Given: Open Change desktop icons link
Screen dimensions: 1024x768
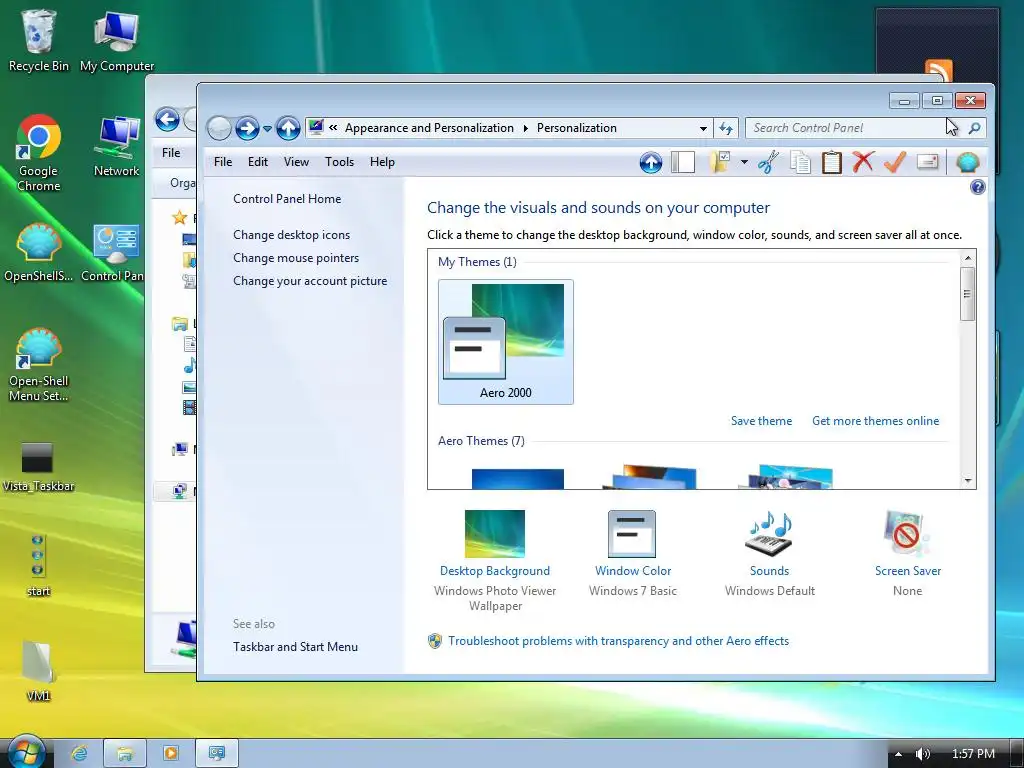Looking at the screenshot, I should click(x=291, y=234).
